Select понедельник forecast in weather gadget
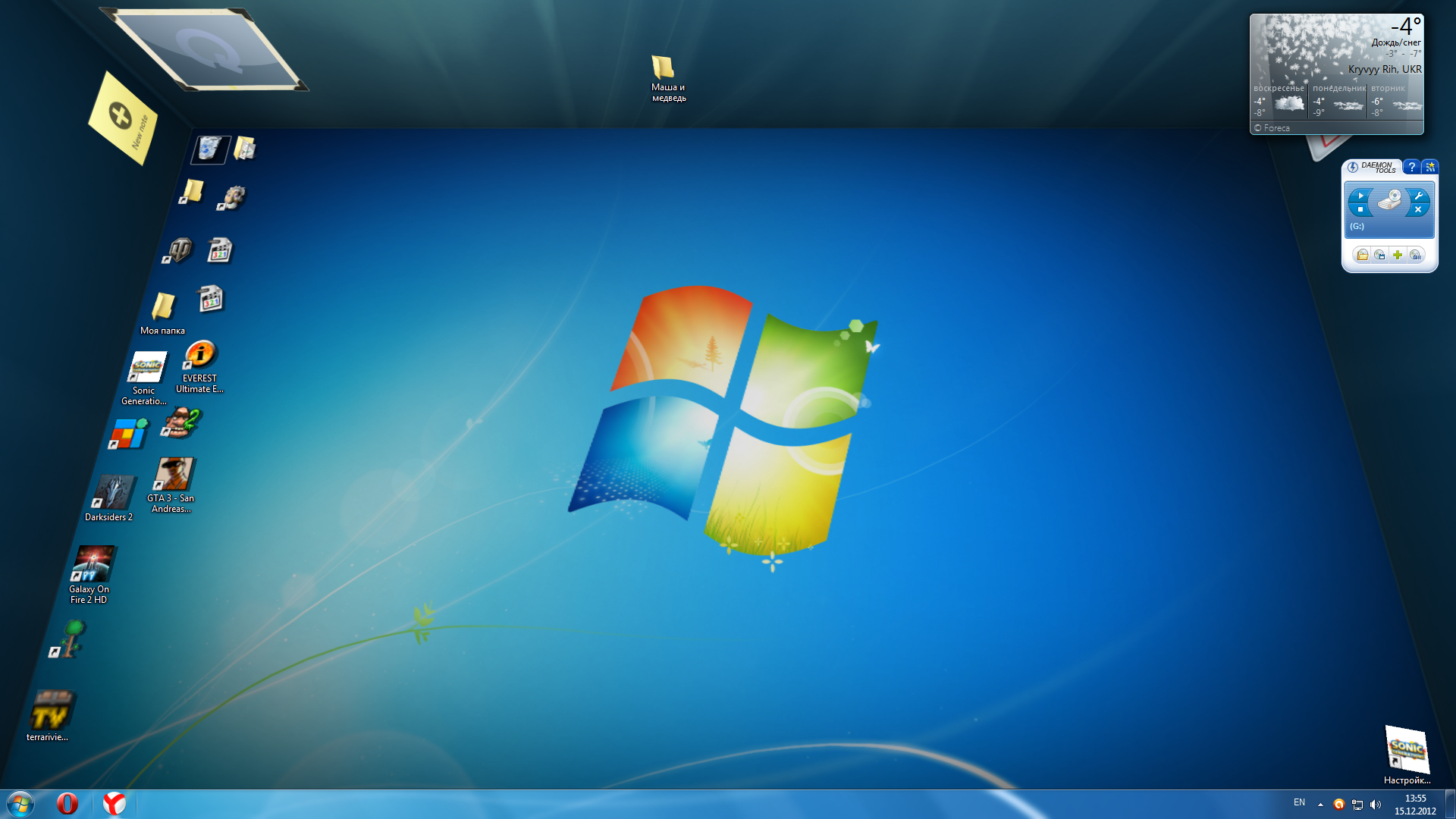This screenshot has height=819, width=1456. (x=1338, y=101)
